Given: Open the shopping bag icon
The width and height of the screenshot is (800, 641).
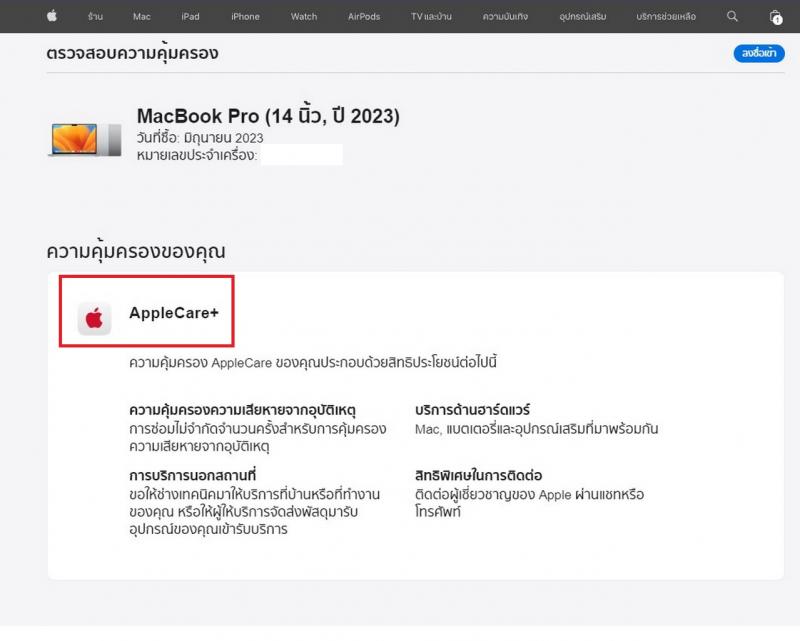Looking at the screenshot, I should pos(775,17).
